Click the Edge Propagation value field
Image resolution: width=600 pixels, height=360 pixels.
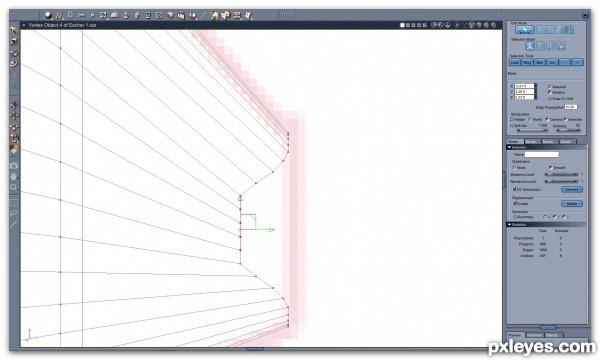click(571, 107)
